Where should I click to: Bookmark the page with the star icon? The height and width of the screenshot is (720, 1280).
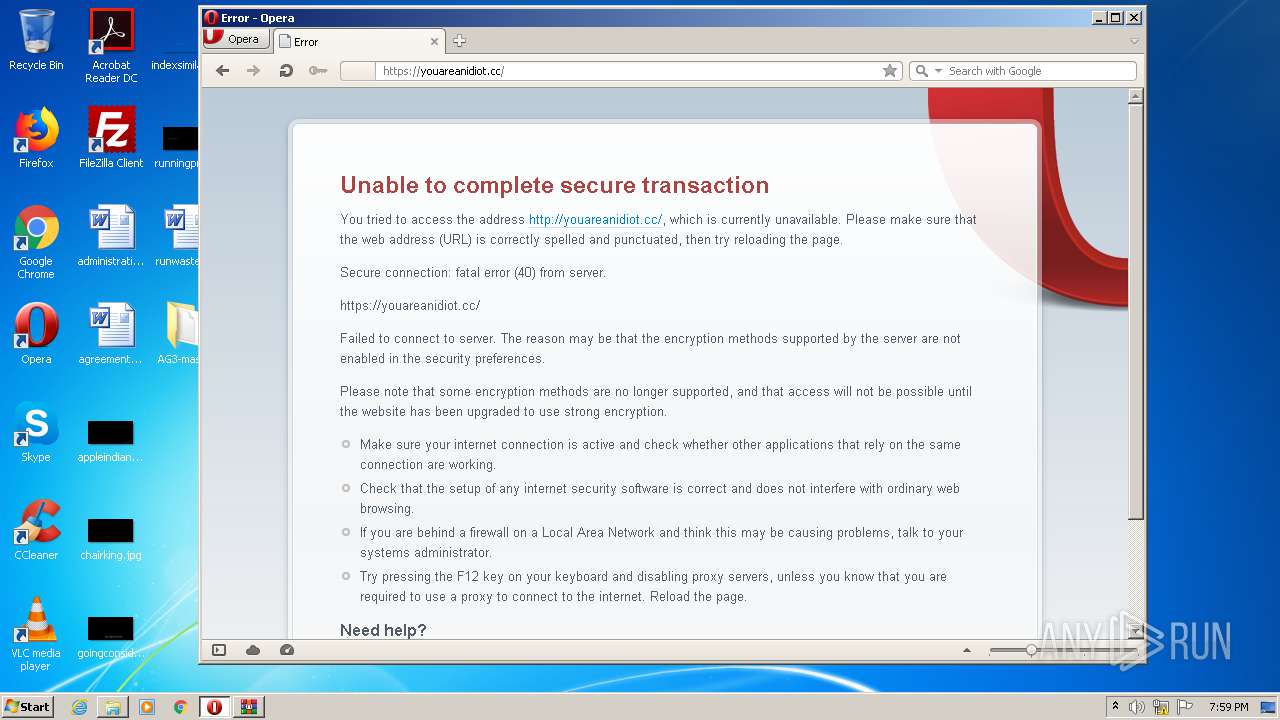[x=889, y=71]
